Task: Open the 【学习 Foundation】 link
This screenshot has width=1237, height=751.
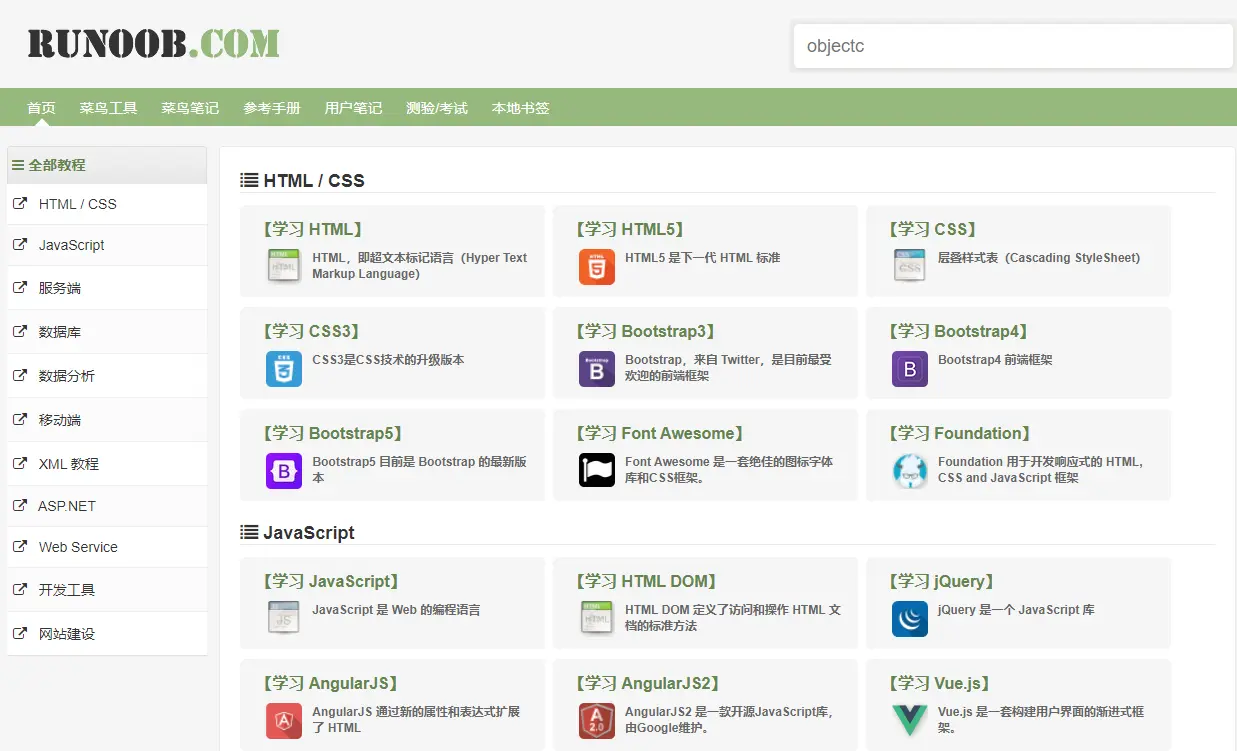Action: [x=959, y=433]
